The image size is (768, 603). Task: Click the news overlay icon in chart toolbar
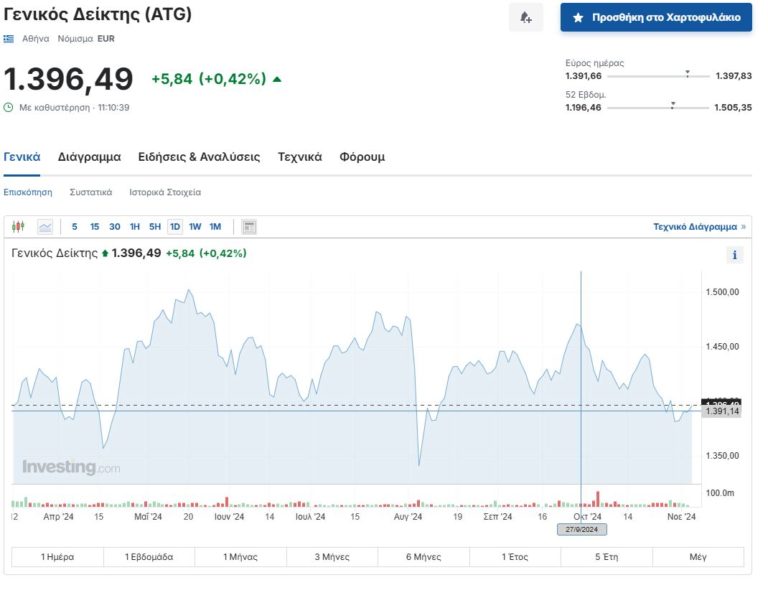[x=250, y=227]
